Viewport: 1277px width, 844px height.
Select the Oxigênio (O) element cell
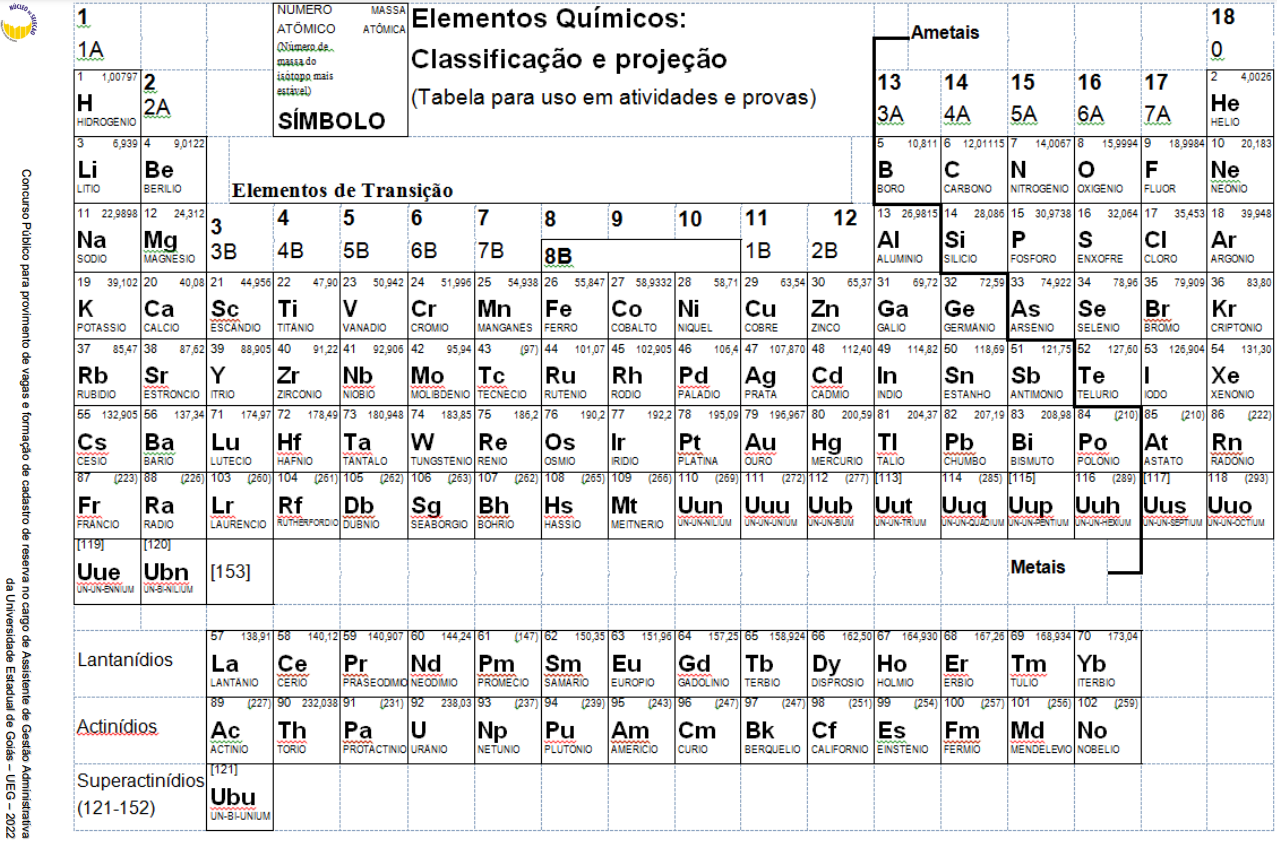[x=1107, y=170]
